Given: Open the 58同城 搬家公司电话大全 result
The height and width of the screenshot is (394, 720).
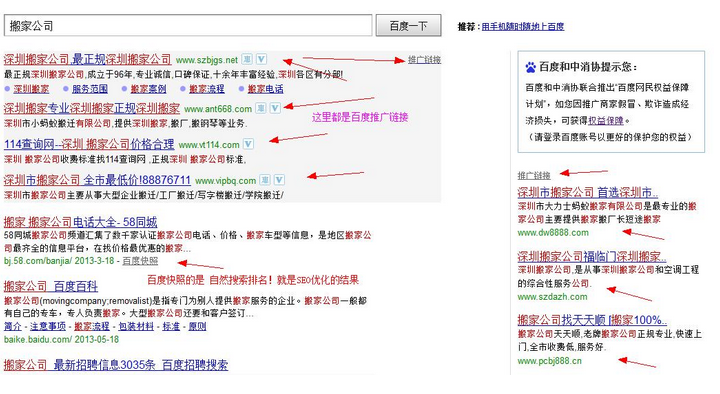Looking at the screenshot, I should click(80, 222).
